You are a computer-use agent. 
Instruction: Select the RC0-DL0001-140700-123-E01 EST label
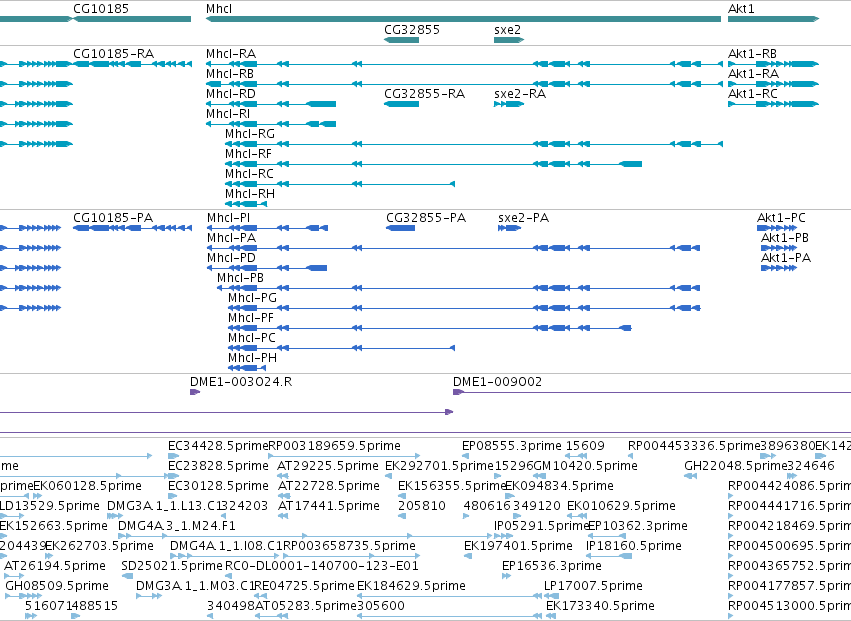pyautogui.click(x=322, y=566)
